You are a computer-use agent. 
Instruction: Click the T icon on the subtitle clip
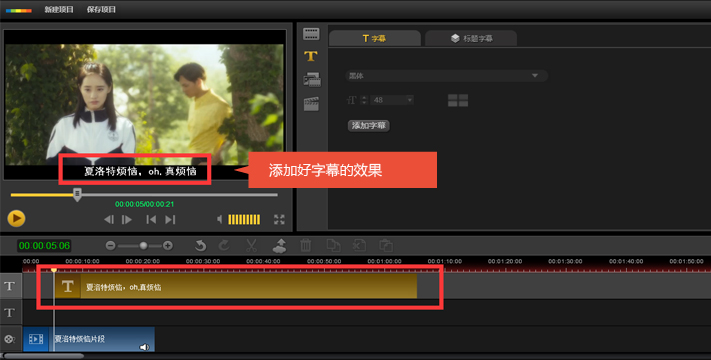(68, 286)
